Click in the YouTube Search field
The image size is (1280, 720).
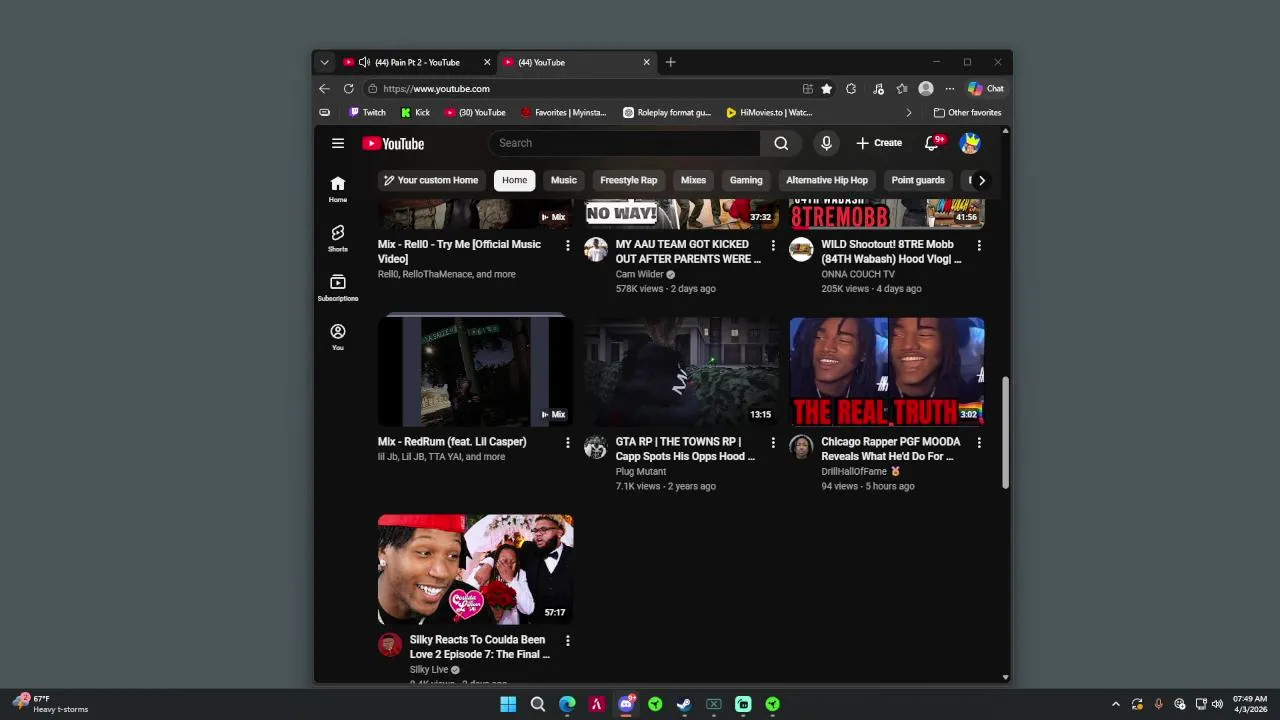pyautogui.click(x=625, y=143)
